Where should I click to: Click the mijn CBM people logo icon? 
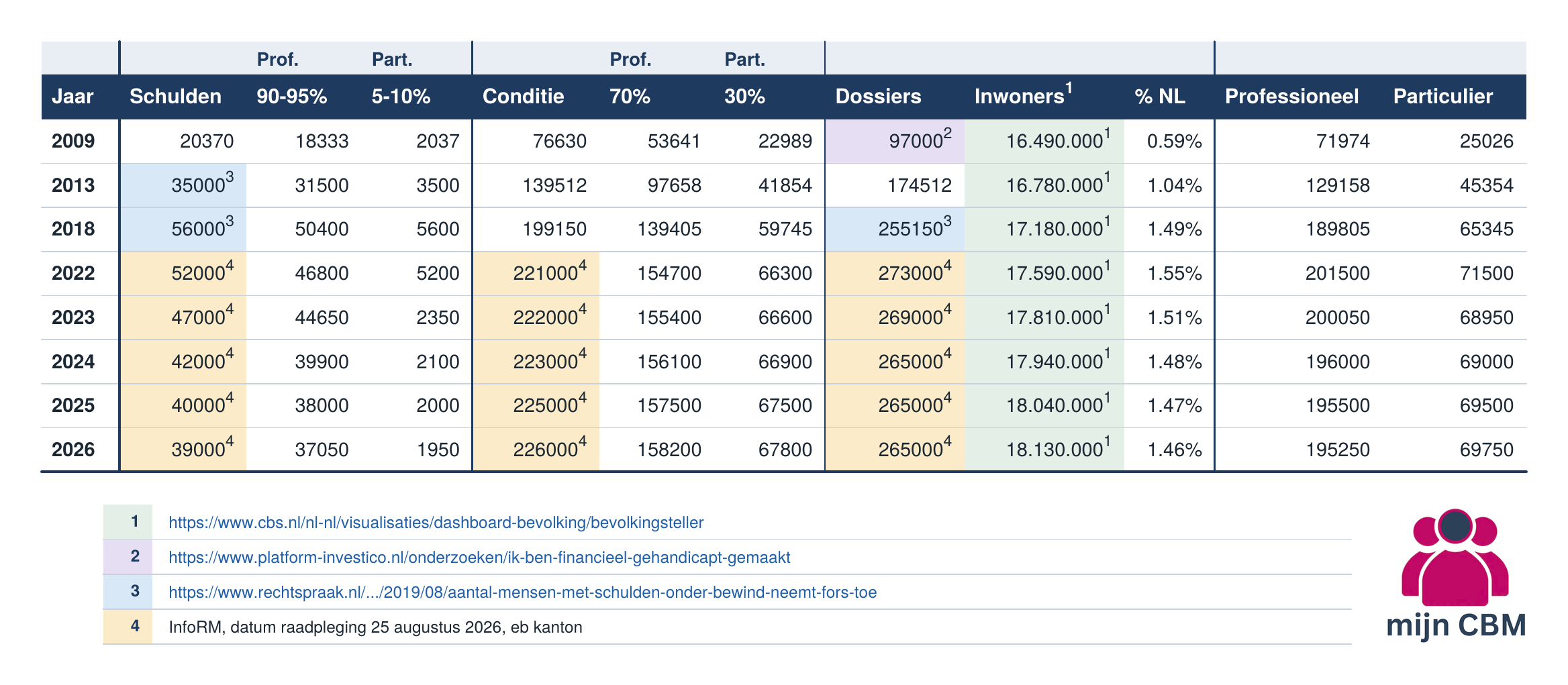click(1455, 557)
